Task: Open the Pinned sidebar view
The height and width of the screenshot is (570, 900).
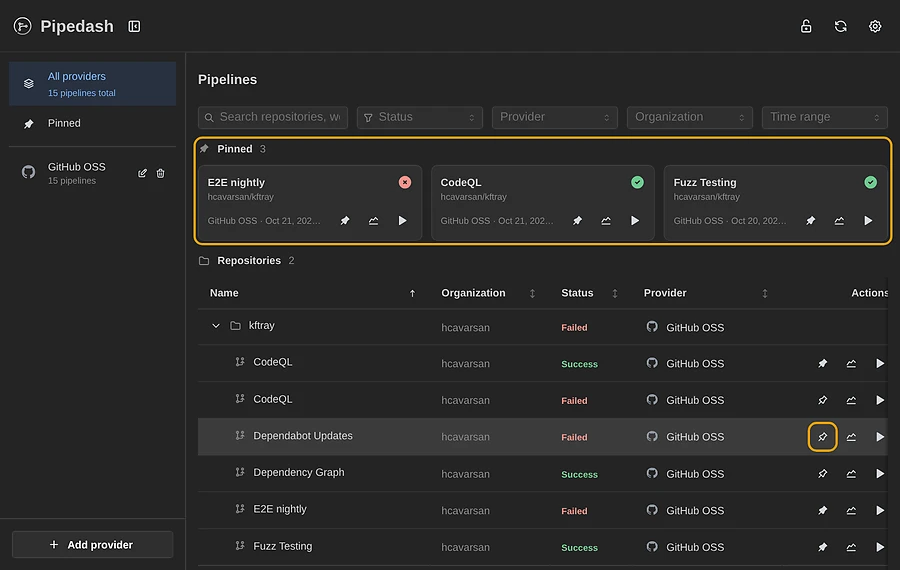Action: tap(92, 123)
